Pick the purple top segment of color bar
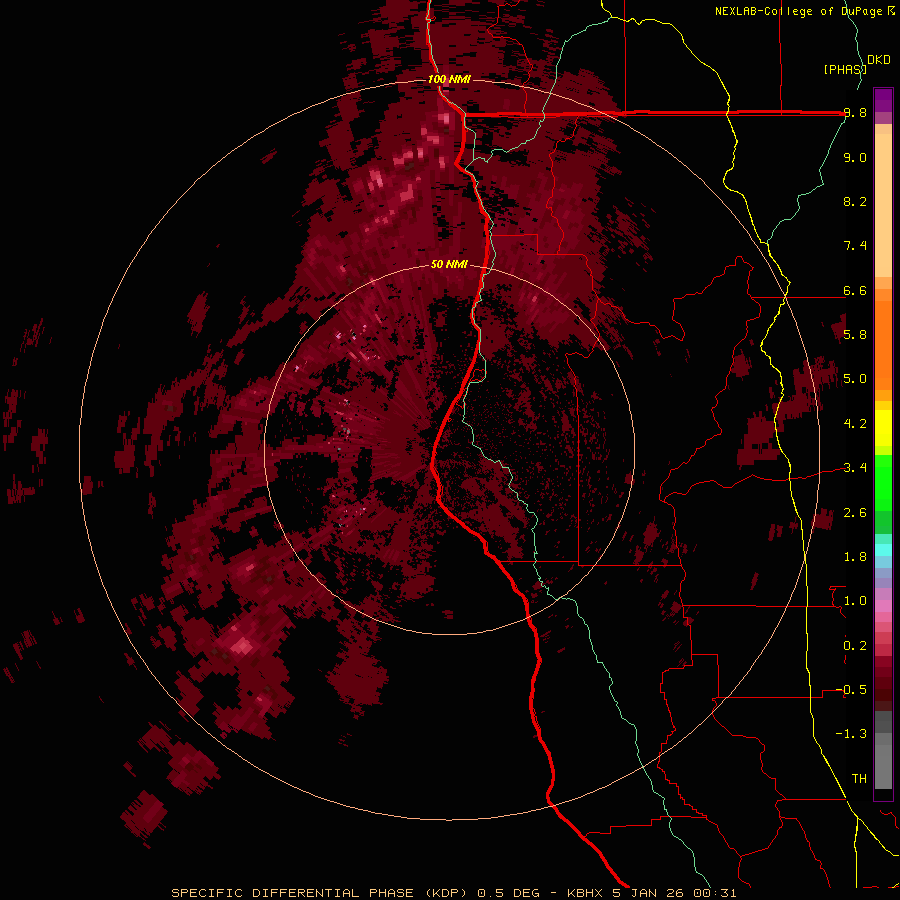 (883, 100)
